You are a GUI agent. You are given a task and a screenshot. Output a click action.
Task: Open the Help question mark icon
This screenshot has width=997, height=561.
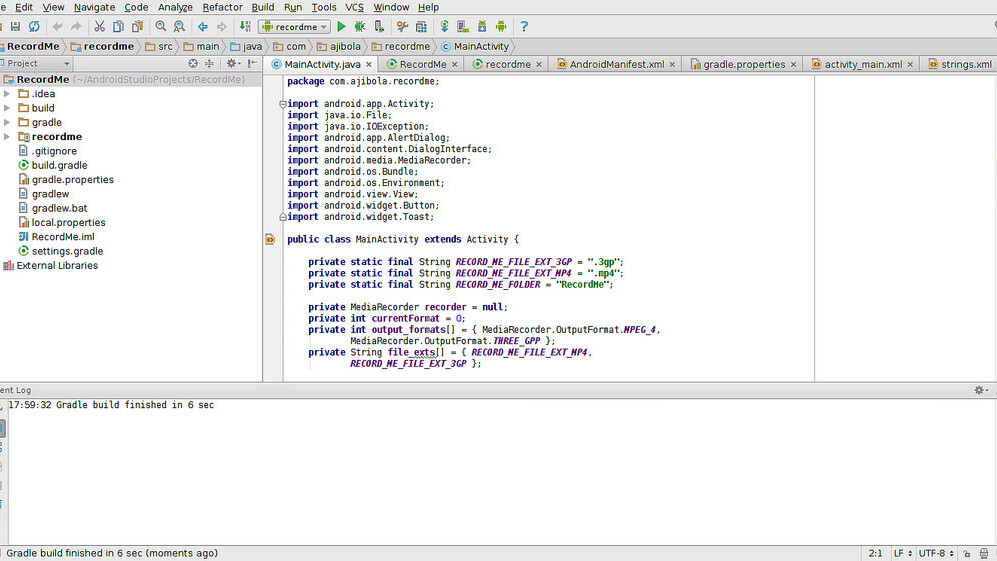tap(524, 27)
